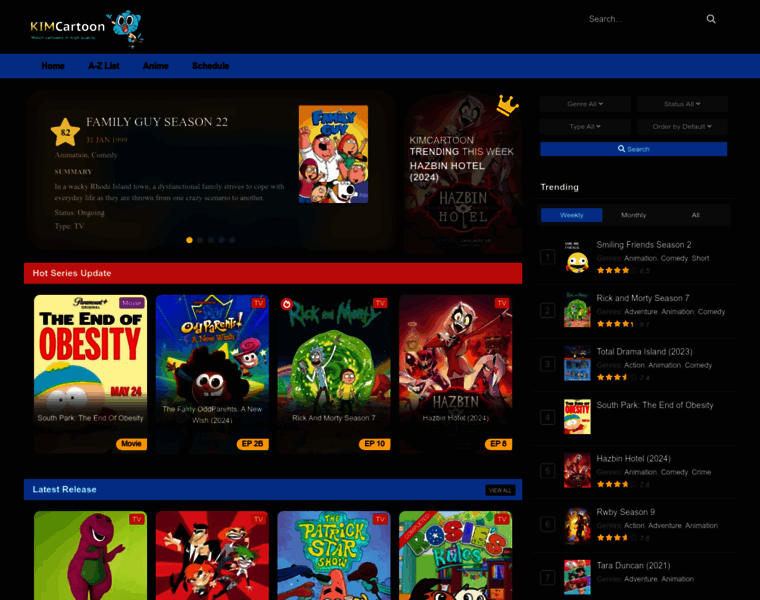Click the orange Movie badge on South Park card
This screenshot has width=760, height=600.
tap(131, 444)
